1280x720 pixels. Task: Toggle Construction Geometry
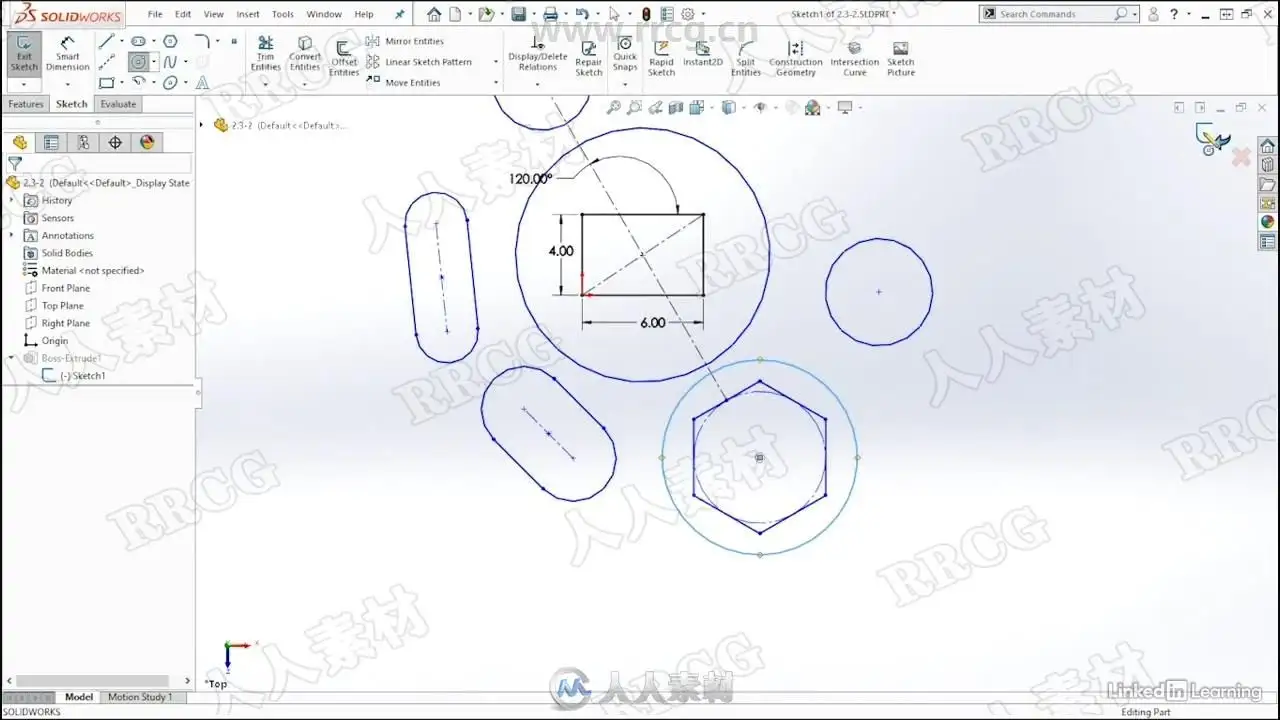(796, 59)
